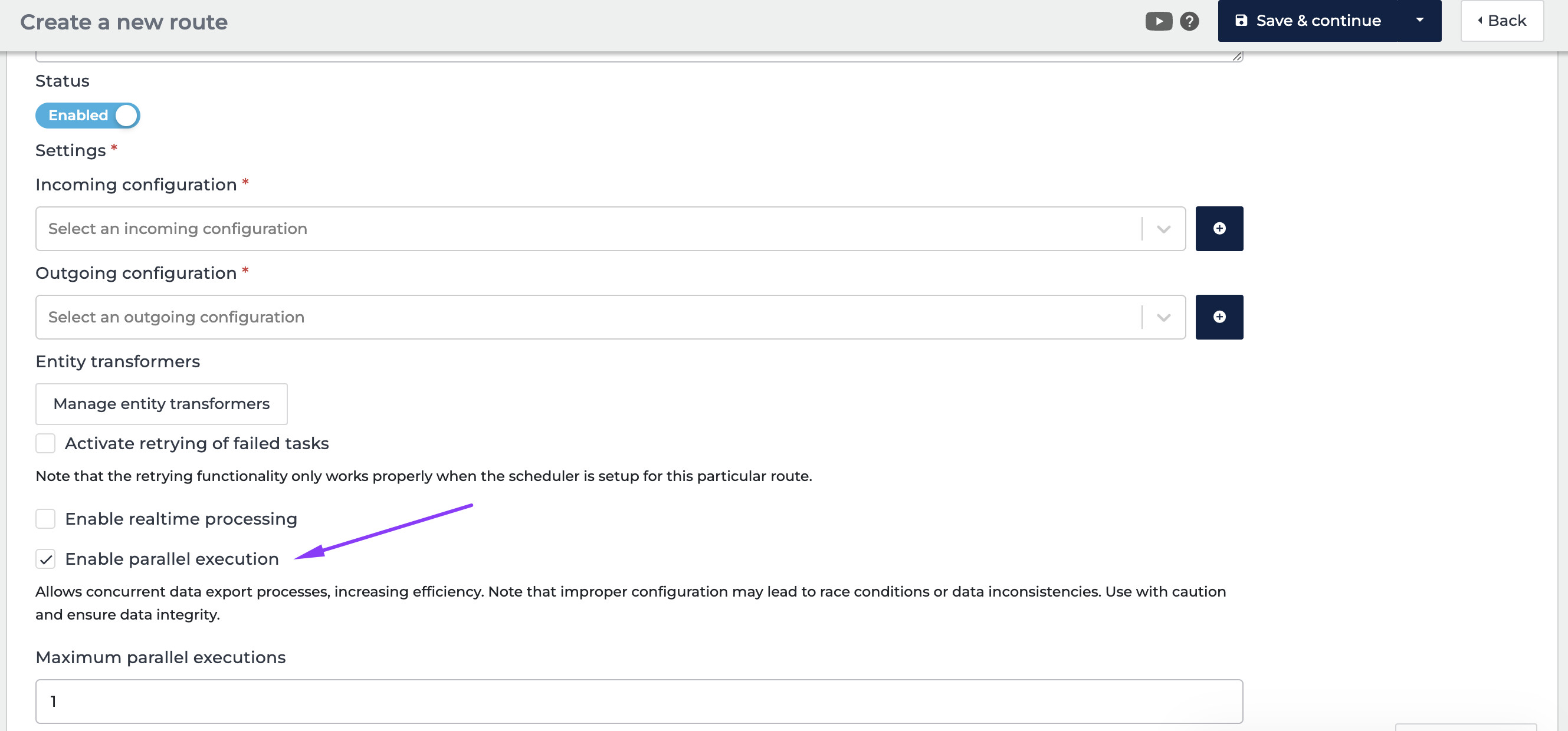Toggle the Enabled status switch
This screenshot has height=731, width=1568.
point(88,116)
